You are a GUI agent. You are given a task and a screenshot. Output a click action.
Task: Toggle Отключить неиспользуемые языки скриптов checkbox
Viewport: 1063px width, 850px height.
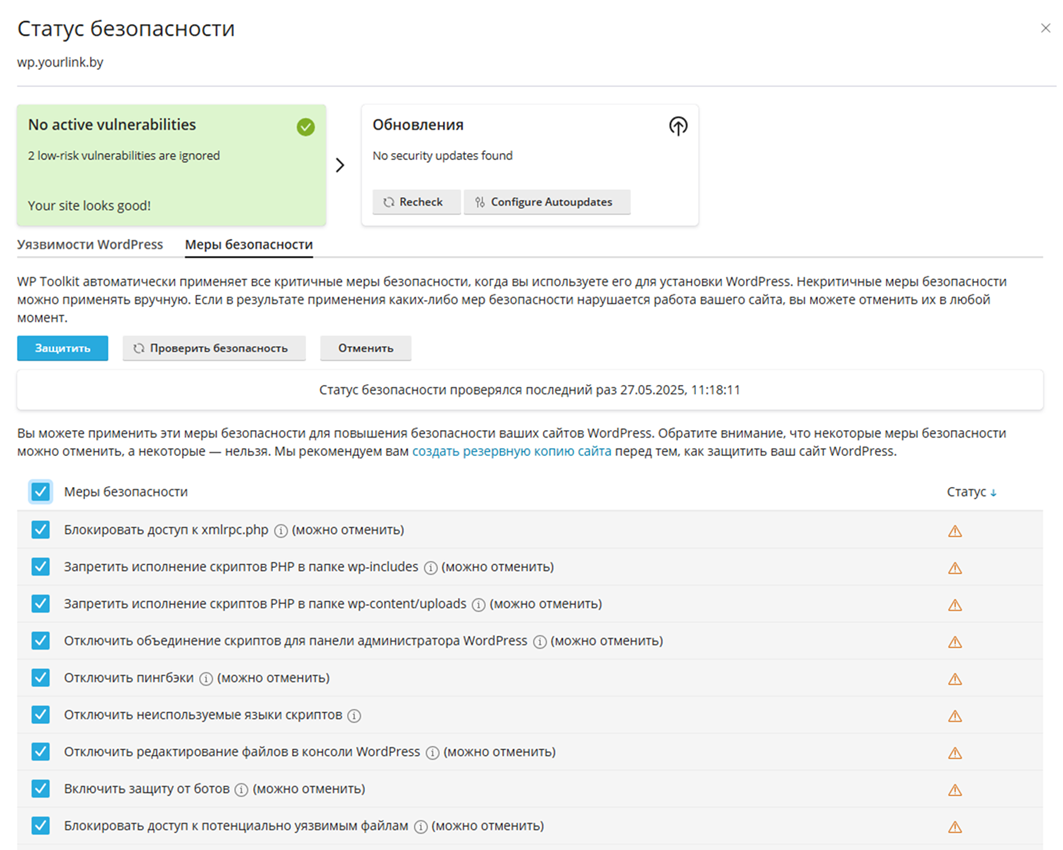point(41,714)
